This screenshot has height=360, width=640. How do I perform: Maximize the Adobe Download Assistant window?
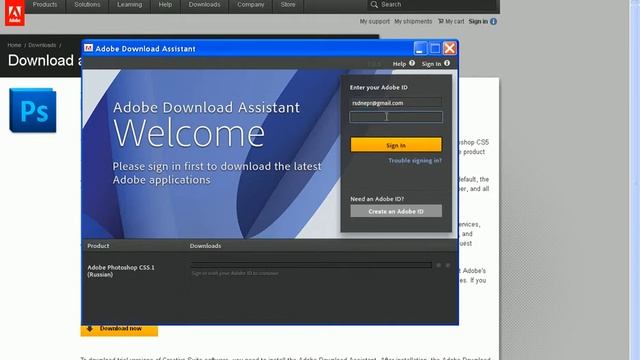(435, 48)
